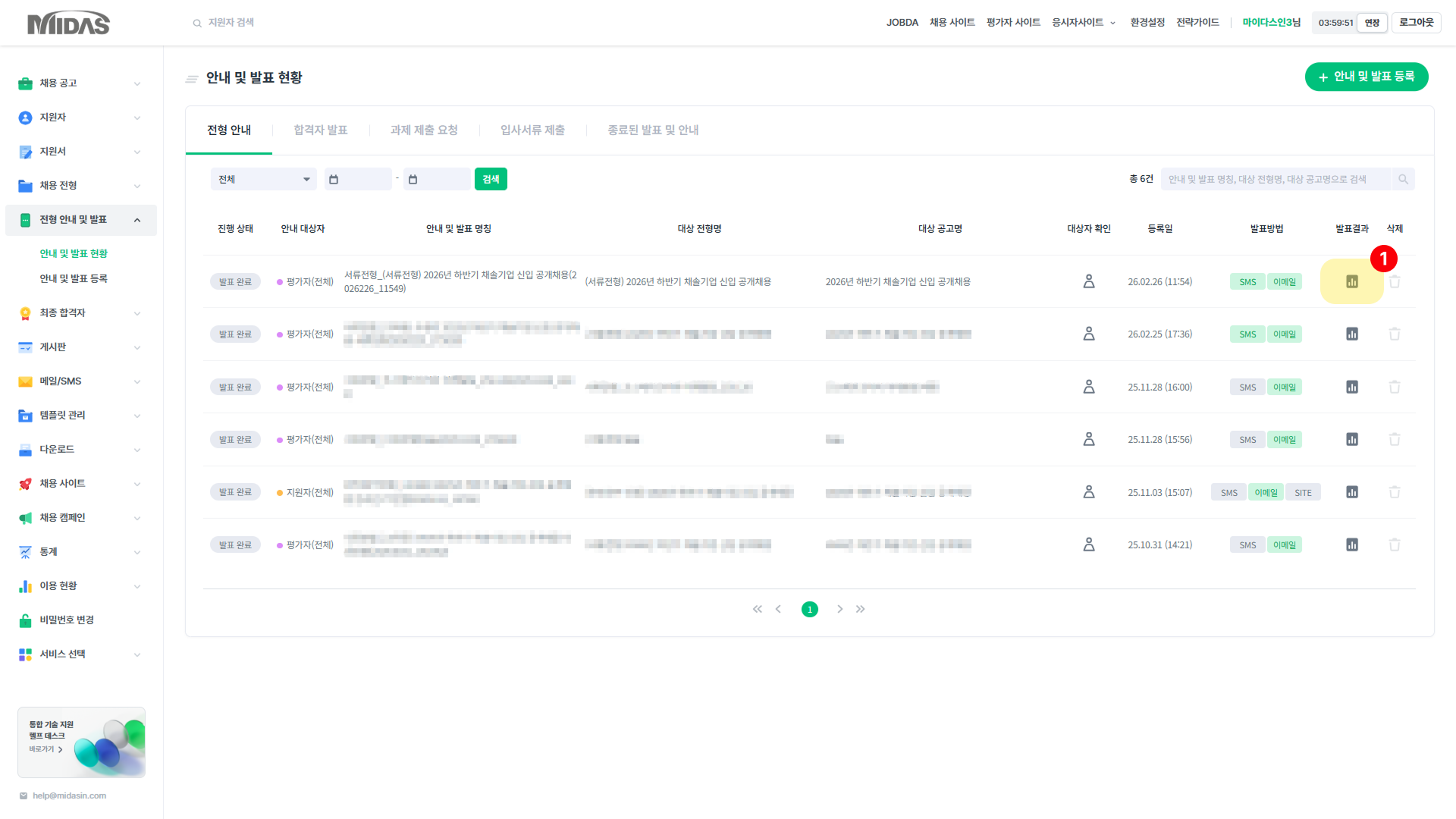
Task: Open 안내 및 발표 등록 sidebar link
Action: tap(74, 279)
